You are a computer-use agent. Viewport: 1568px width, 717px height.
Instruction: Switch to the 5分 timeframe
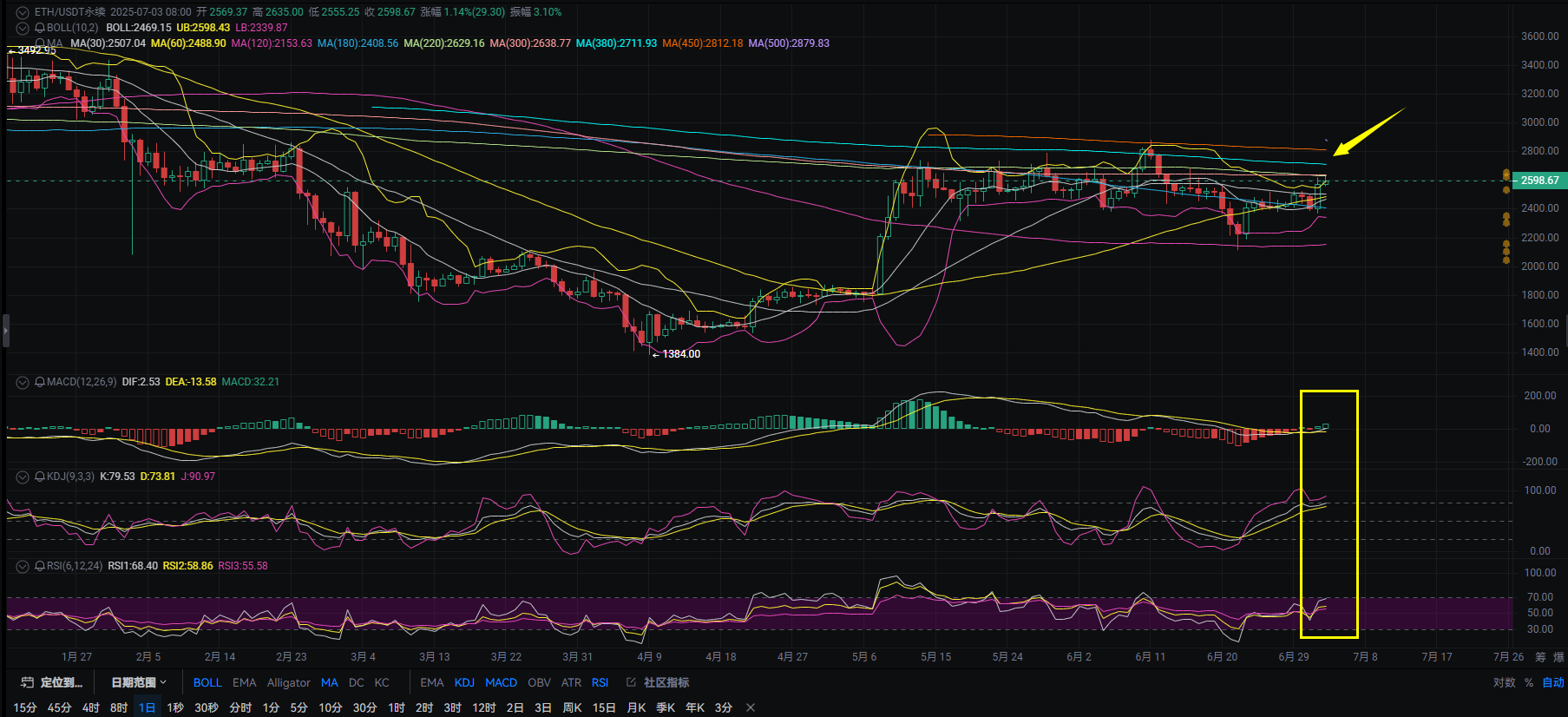299,707
